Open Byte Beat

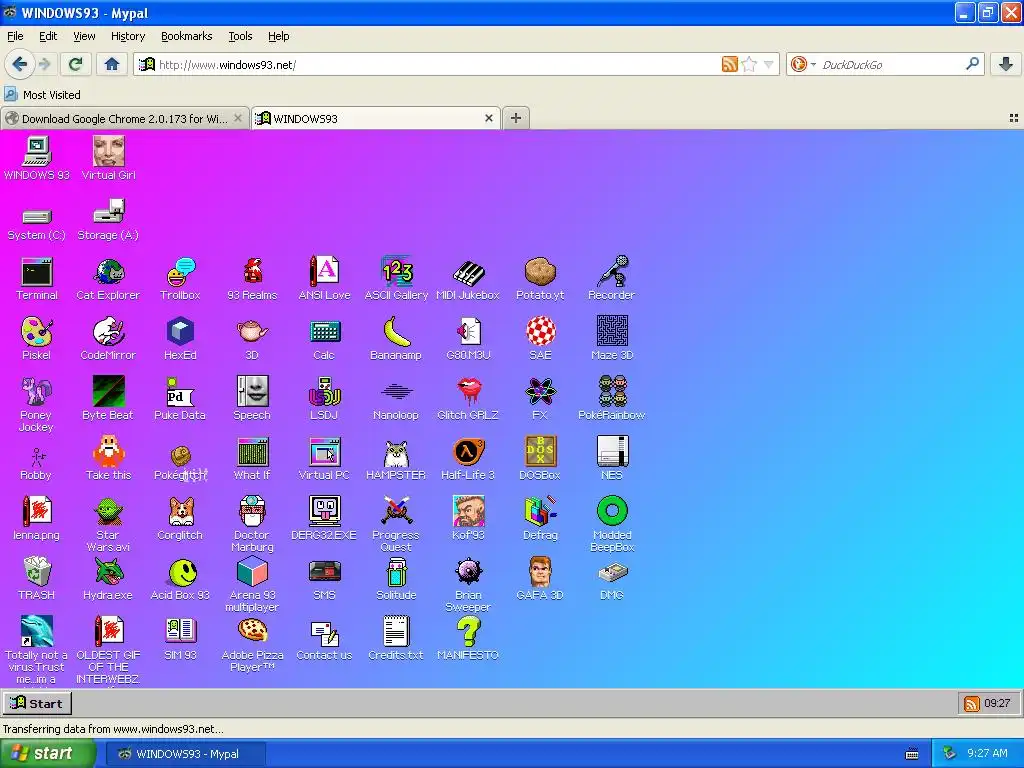108,399
